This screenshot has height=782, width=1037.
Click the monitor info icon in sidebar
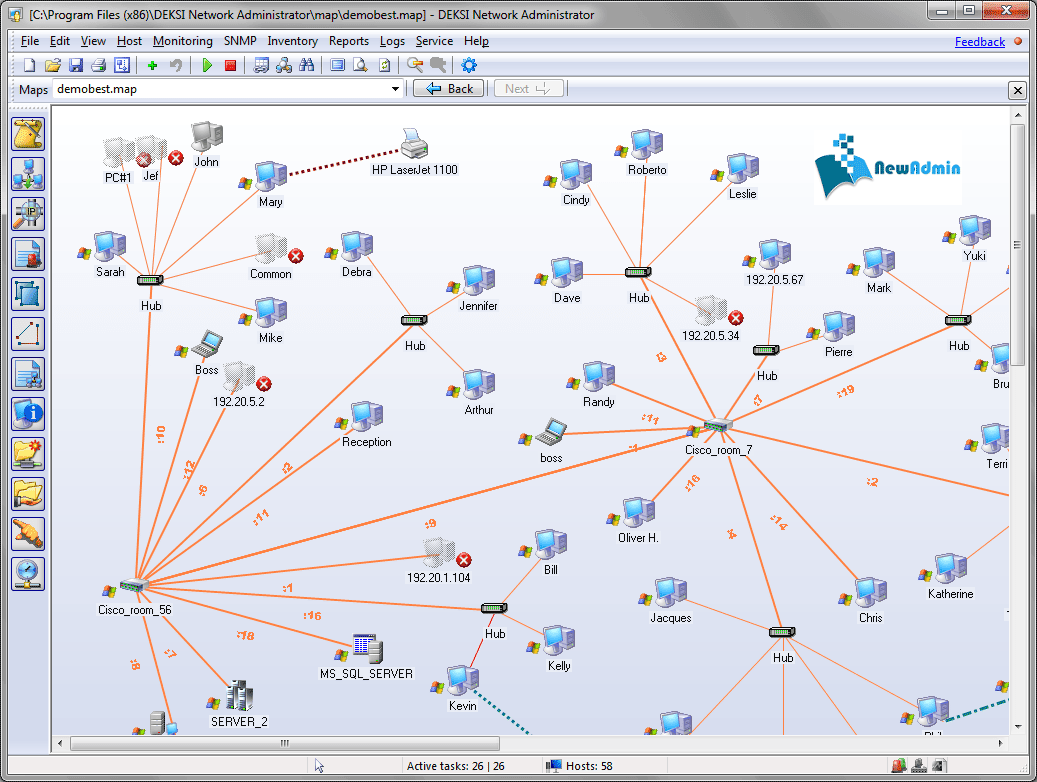coord(28,413)
